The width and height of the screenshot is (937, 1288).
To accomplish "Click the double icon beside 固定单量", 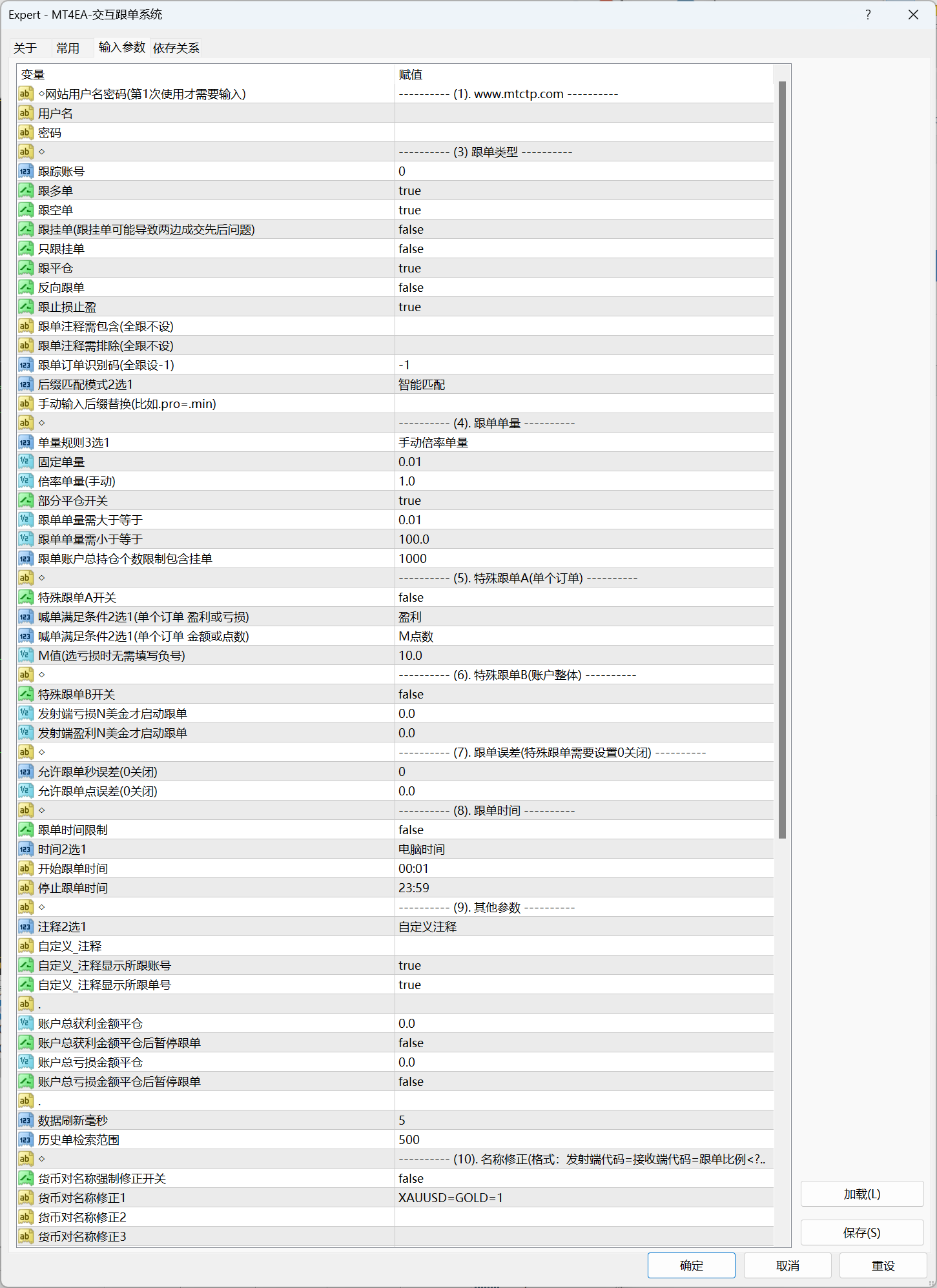I will pos(25,462).
